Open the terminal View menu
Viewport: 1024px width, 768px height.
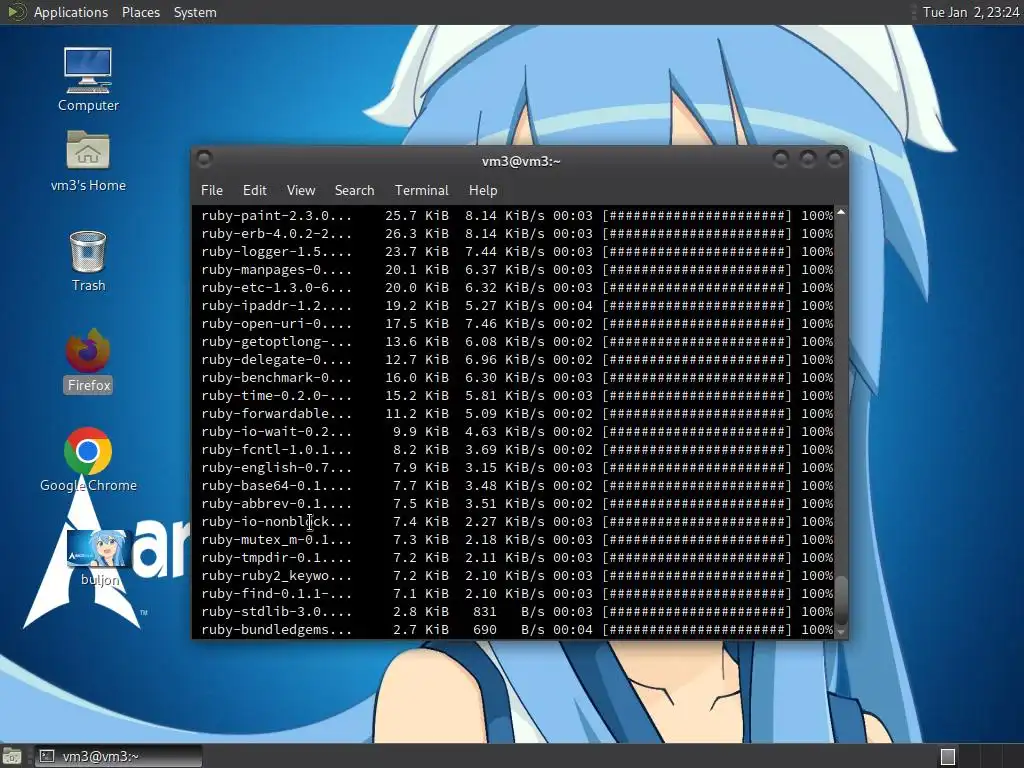click(300, 190)
